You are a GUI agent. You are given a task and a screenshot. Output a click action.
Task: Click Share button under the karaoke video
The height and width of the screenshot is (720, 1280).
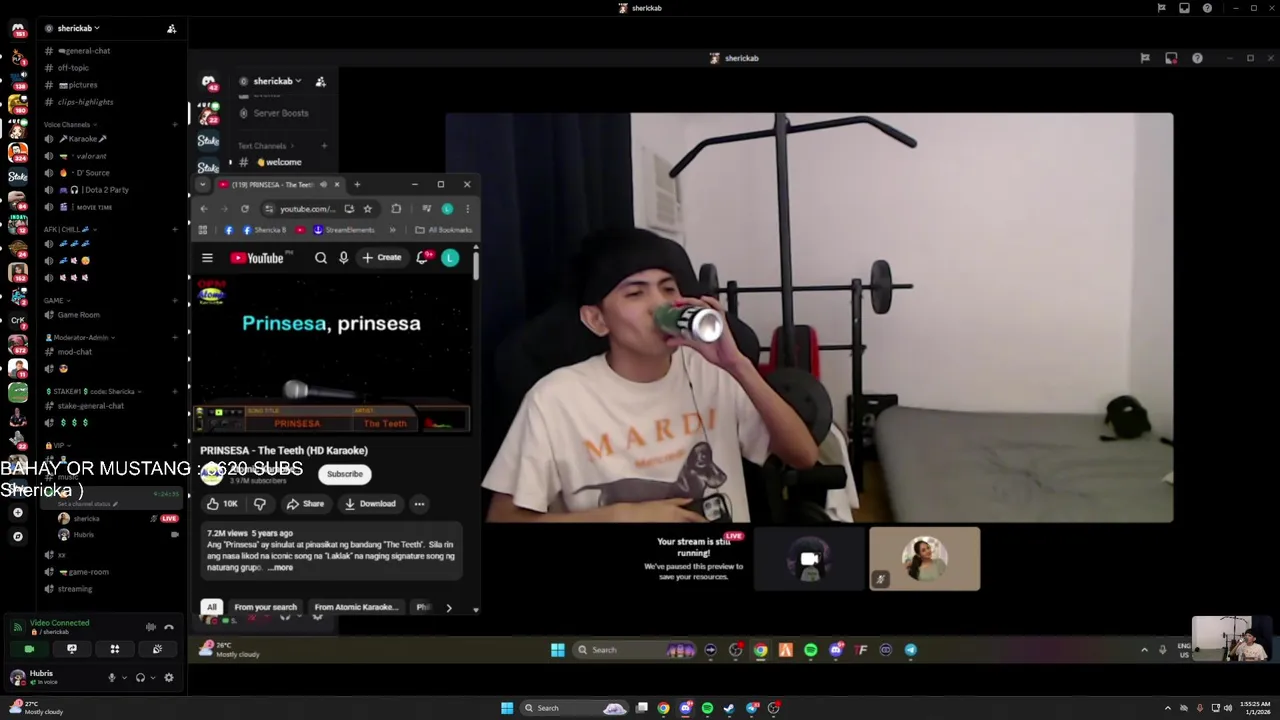(x=305, y=504)
